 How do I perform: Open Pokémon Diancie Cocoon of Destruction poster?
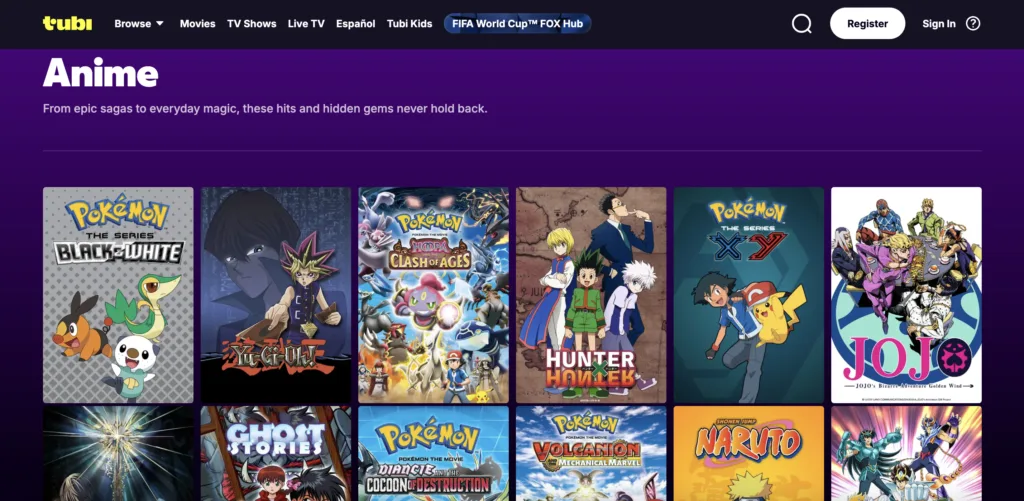tap(434, 453)
